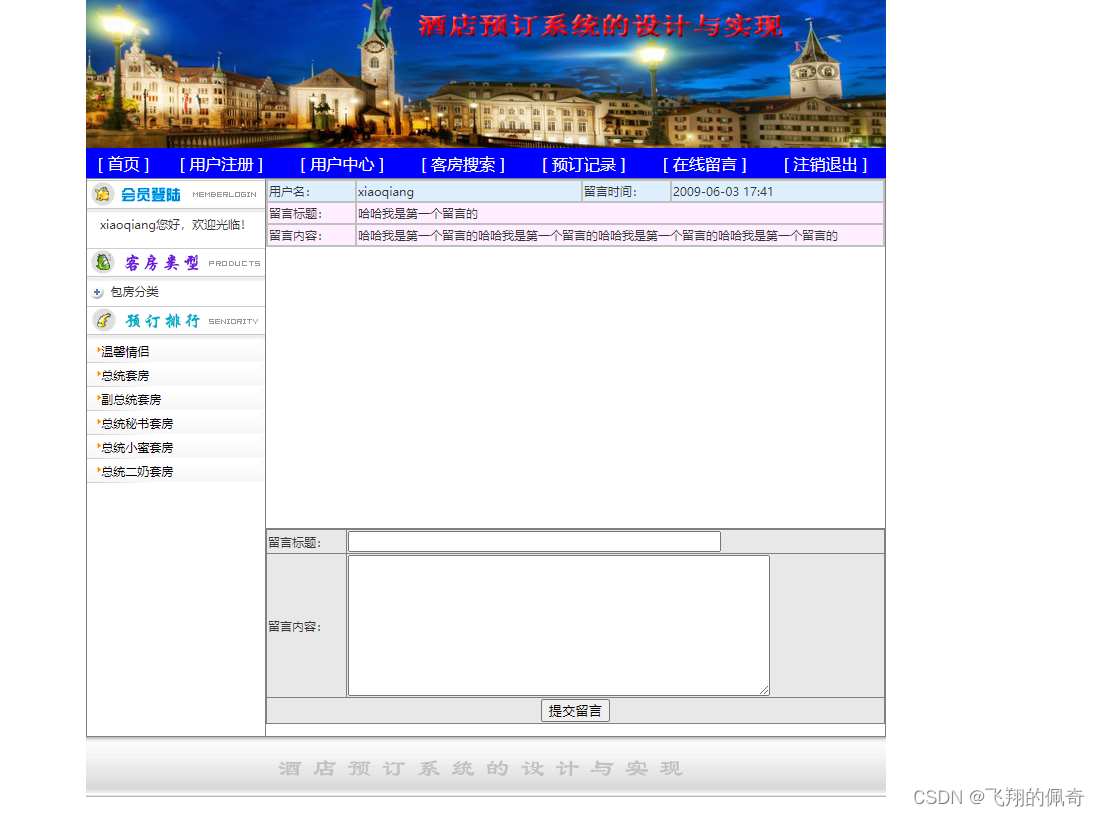The height and width of the screenshot is (816, 1100).
Task: Click the message title 哈哈我是第一个留言的
Action: coord(418,214)
